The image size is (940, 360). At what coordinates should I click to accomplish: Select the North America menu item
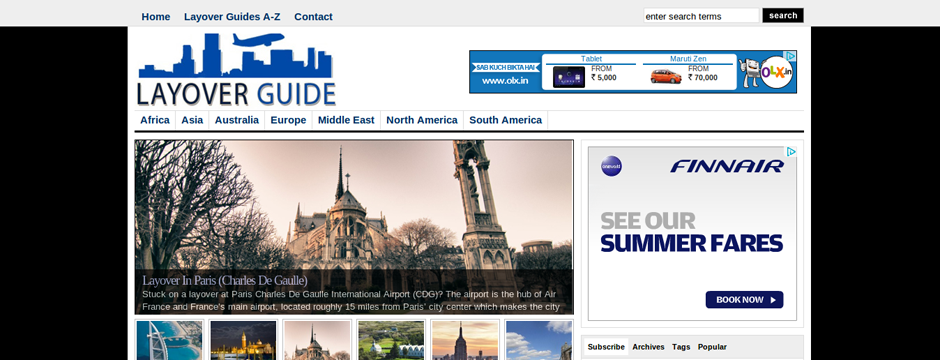(421, 120)
